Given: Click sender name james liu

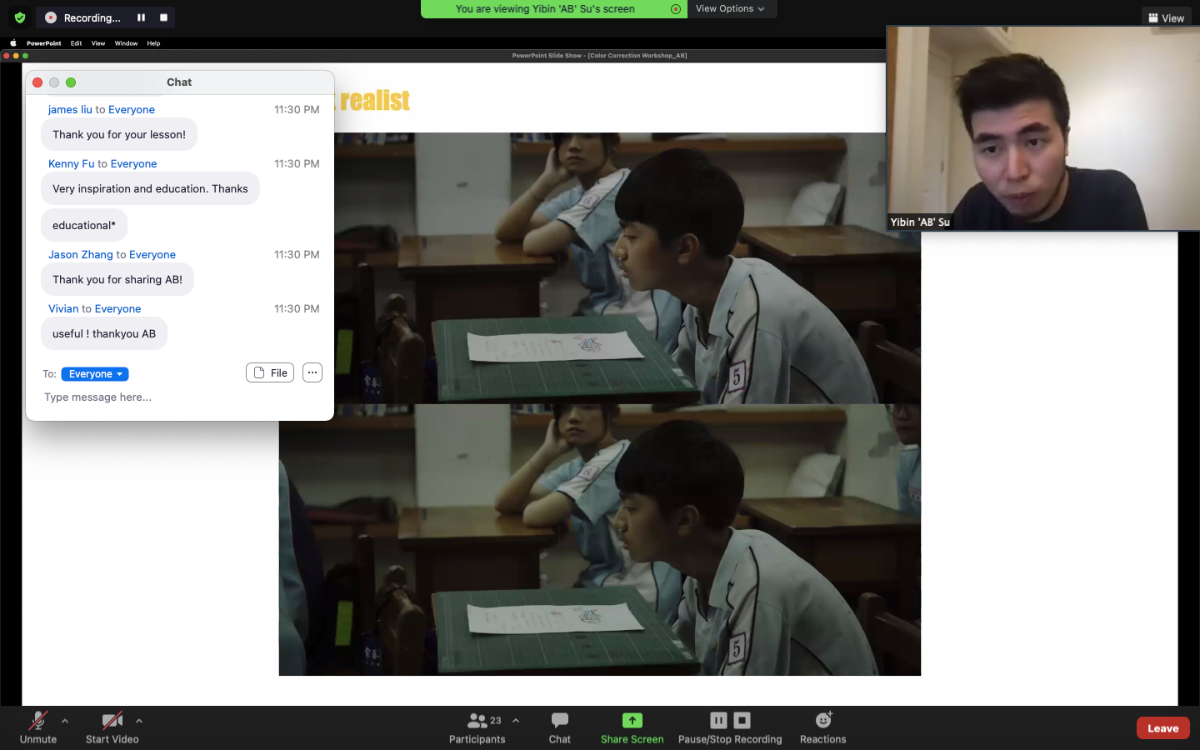Looking at the screenshot, I should (x=70, y=110).
